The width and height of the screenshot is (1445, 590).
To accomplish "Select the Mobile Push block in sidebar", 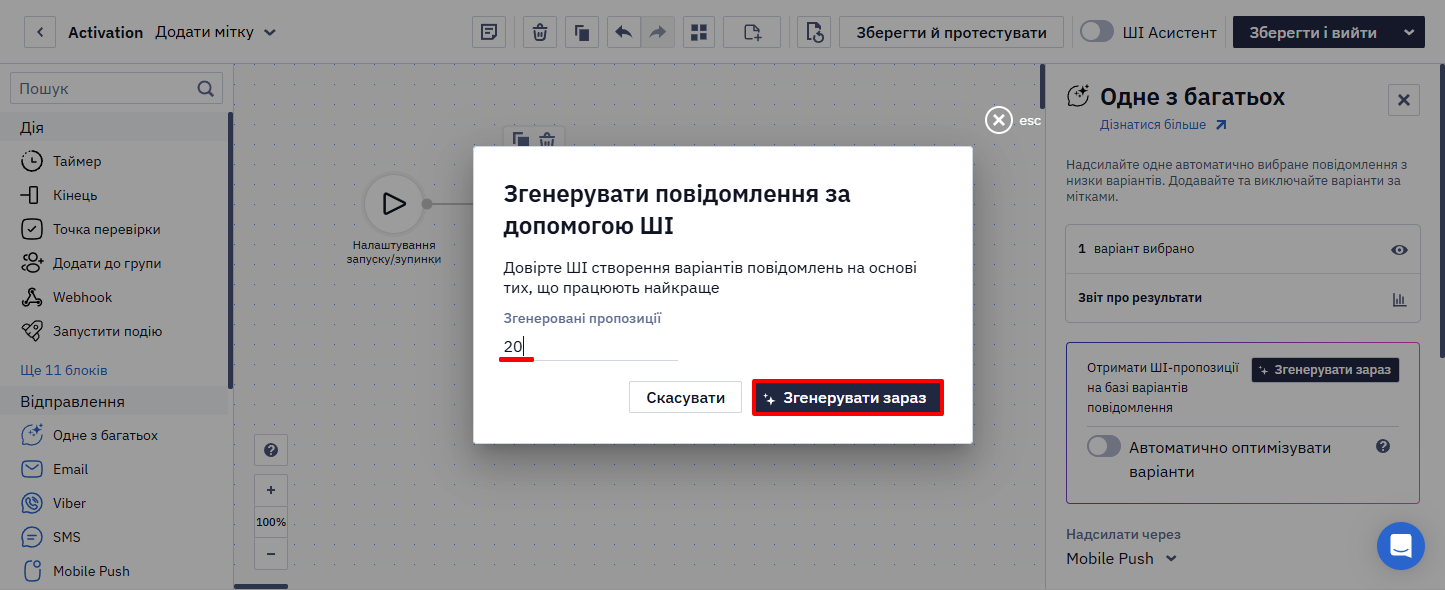I will point(91,571).
